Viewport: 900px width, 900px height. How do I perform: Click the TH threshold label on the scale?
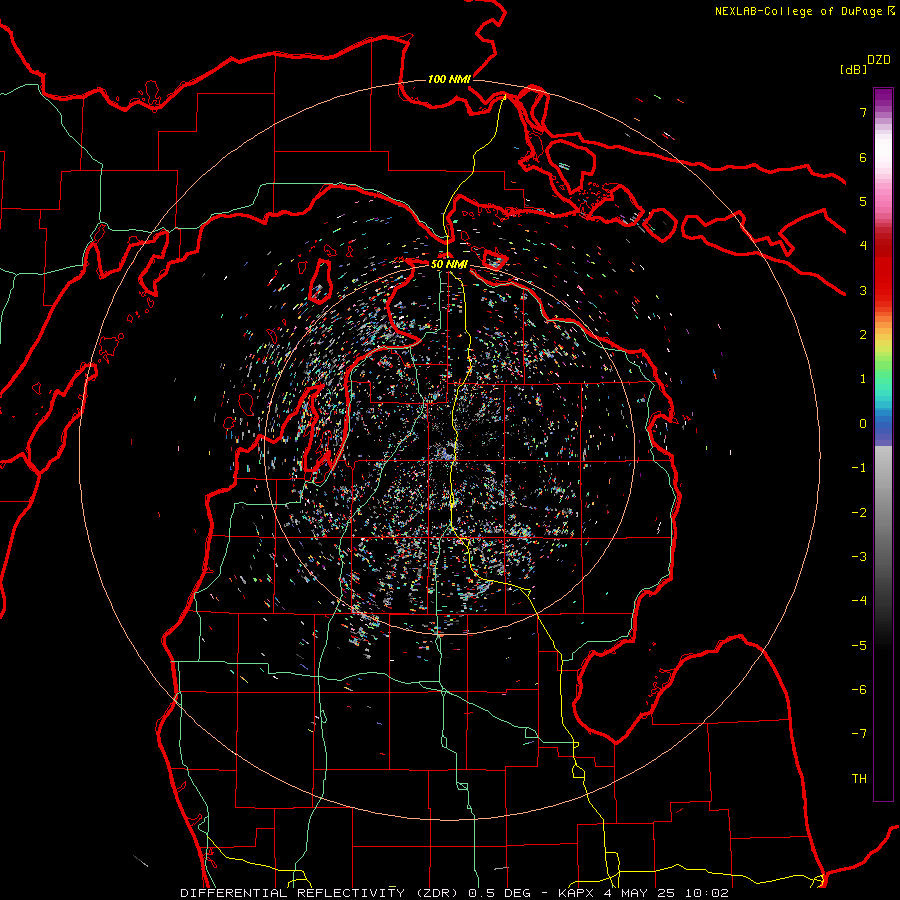pos(859,779)
